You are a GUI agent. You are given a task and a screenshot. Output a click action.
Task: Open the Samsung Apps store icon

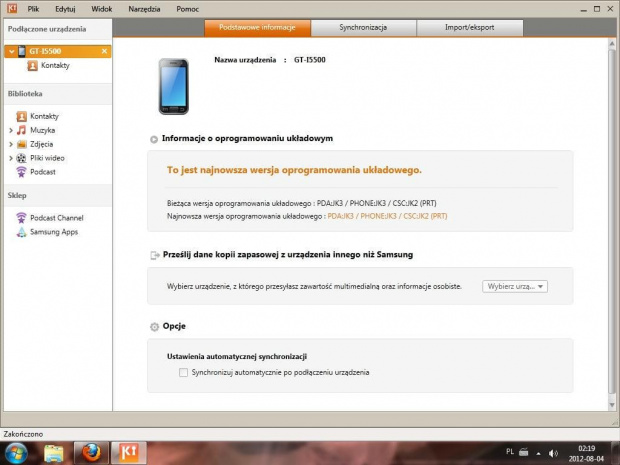[x=21, y=232]
